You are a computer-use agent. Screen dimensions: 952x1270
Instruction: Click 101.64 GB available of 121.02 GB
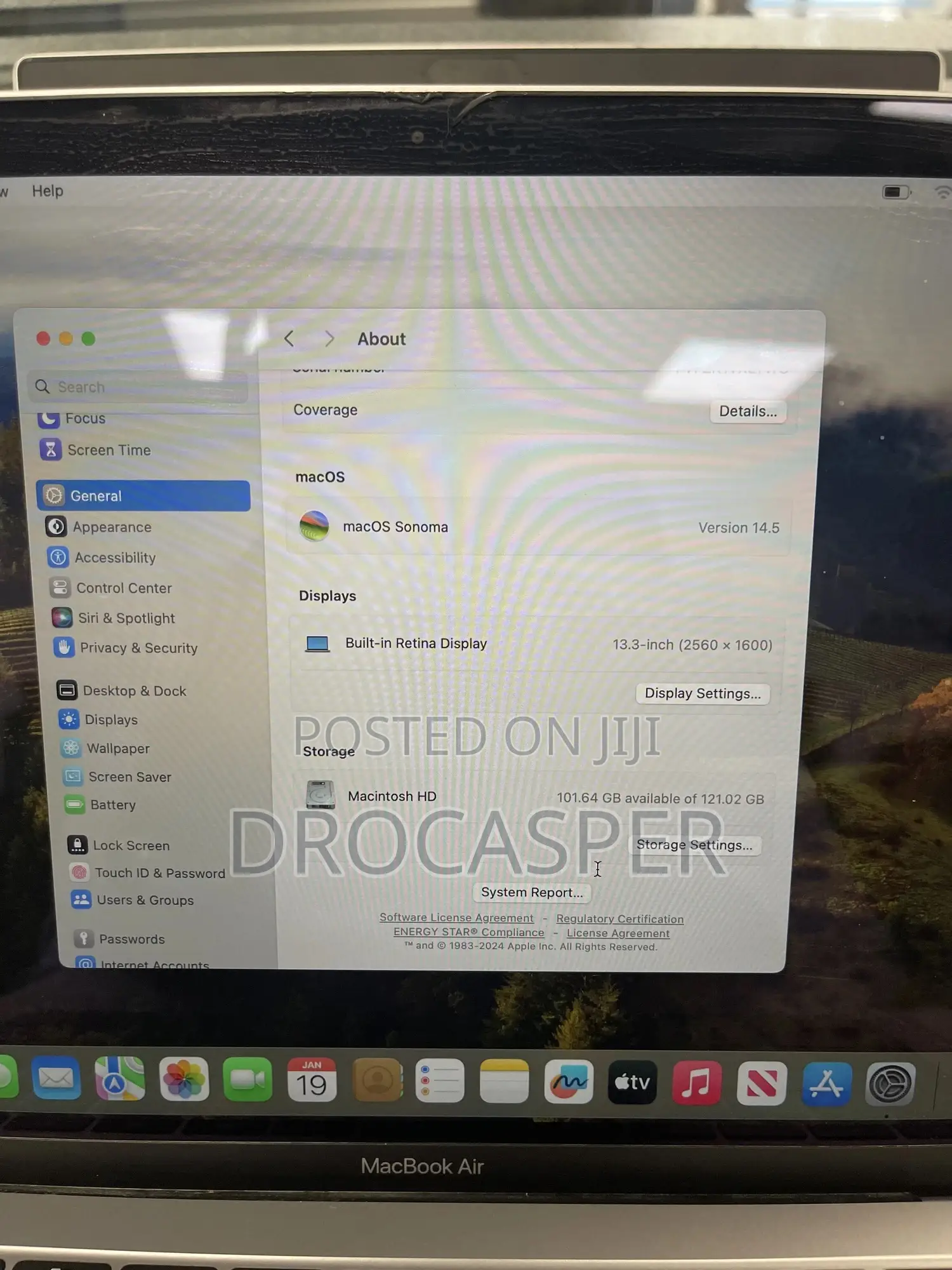tap(660, 798)
